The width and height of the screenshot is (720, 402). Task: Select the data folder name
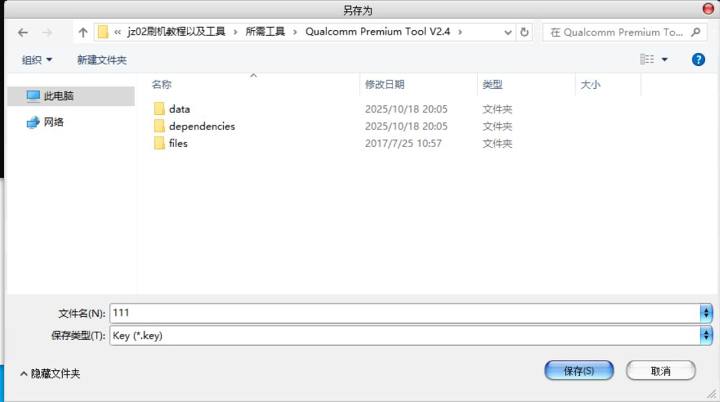[180, 109]
